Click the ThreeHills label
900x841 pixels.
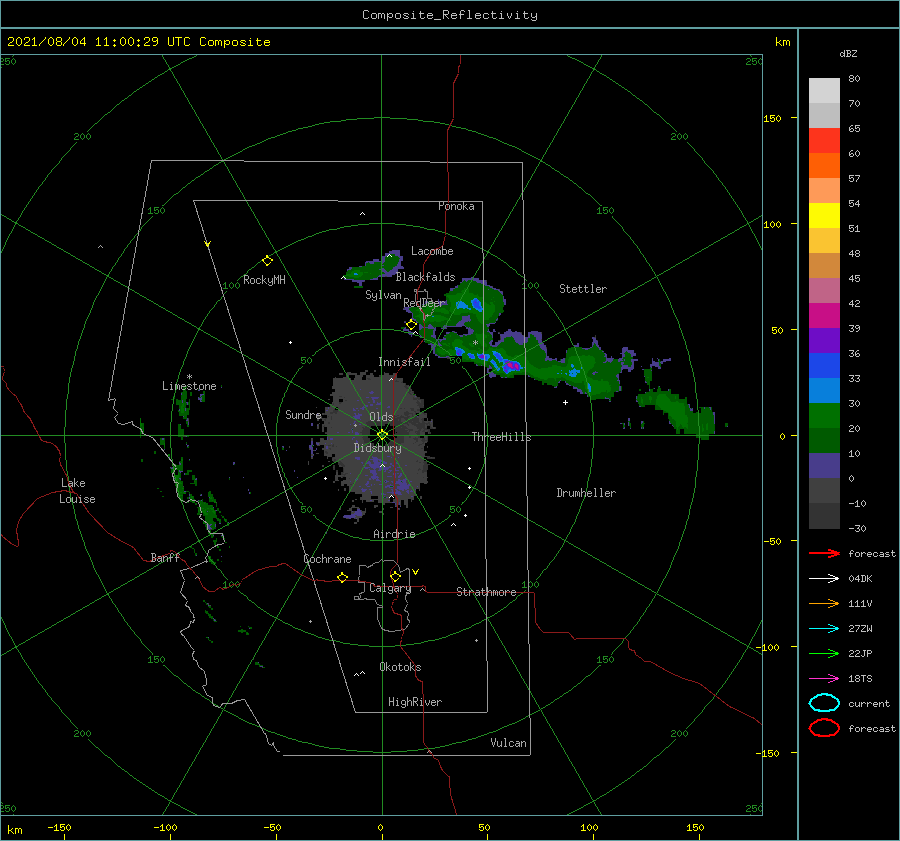(x=501, y=437)
